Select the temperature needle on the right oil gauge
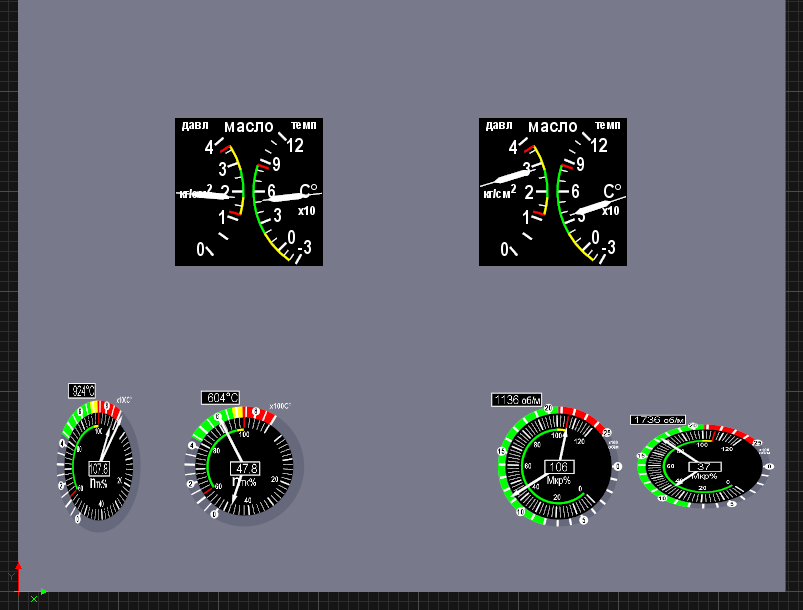Image resolution: width=803 pixels, height=610 pixels. pyautogui.click(x=592, y=208)
